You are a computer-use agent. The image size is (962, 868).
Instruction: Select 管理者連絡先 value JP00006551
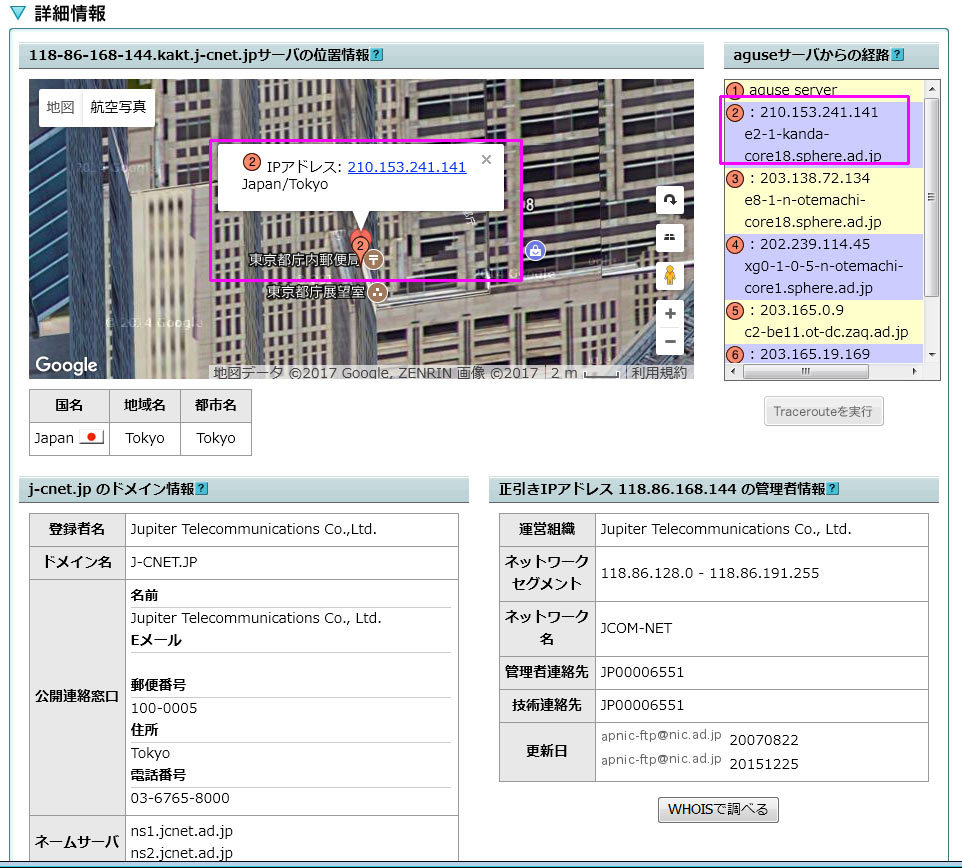click(x=642, y=672)
